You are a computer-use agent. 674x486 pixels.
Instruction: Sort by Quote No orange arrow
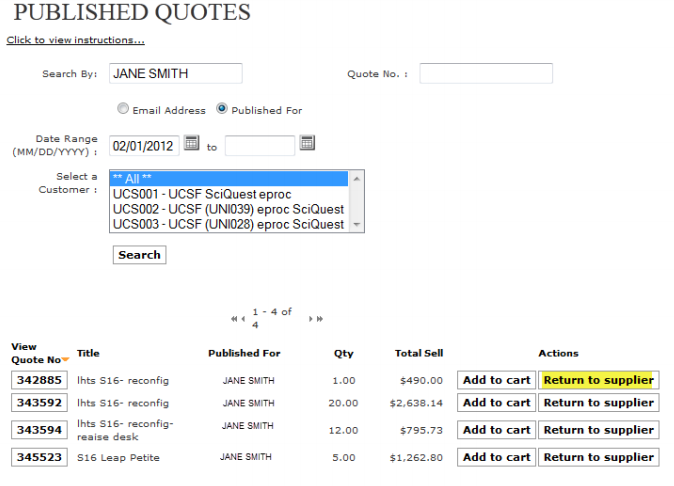(x=65, y=360)
